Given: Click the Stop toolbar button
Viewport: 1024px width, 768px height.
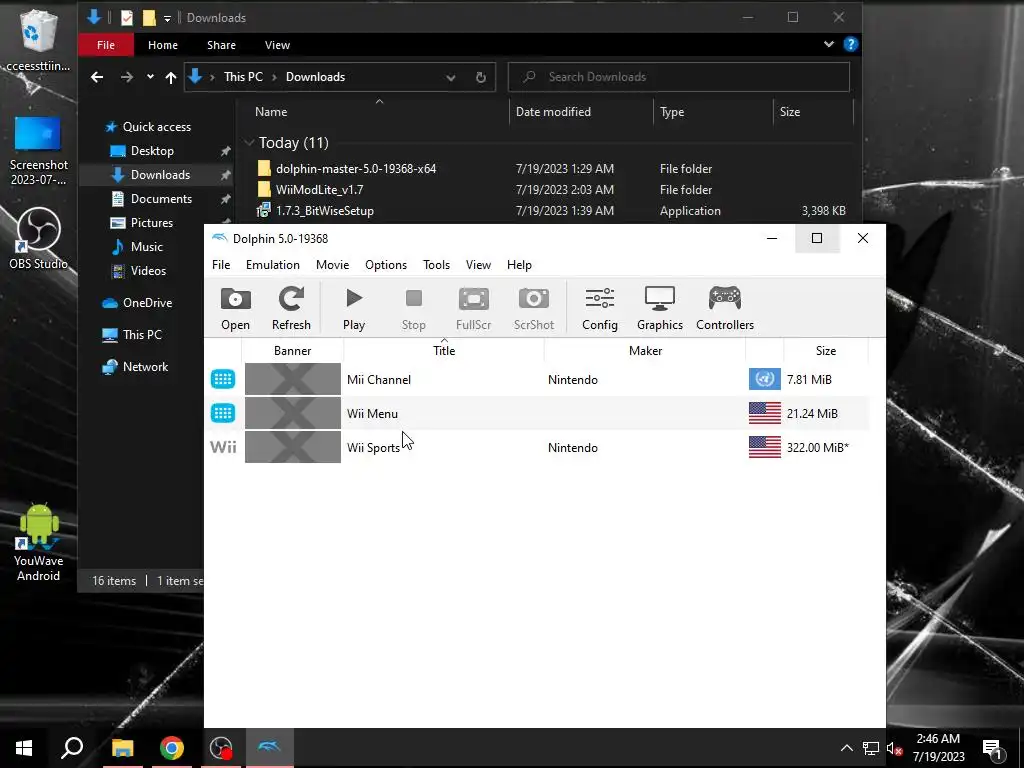Looking at the screenshot, I should (x=413, y=308).
